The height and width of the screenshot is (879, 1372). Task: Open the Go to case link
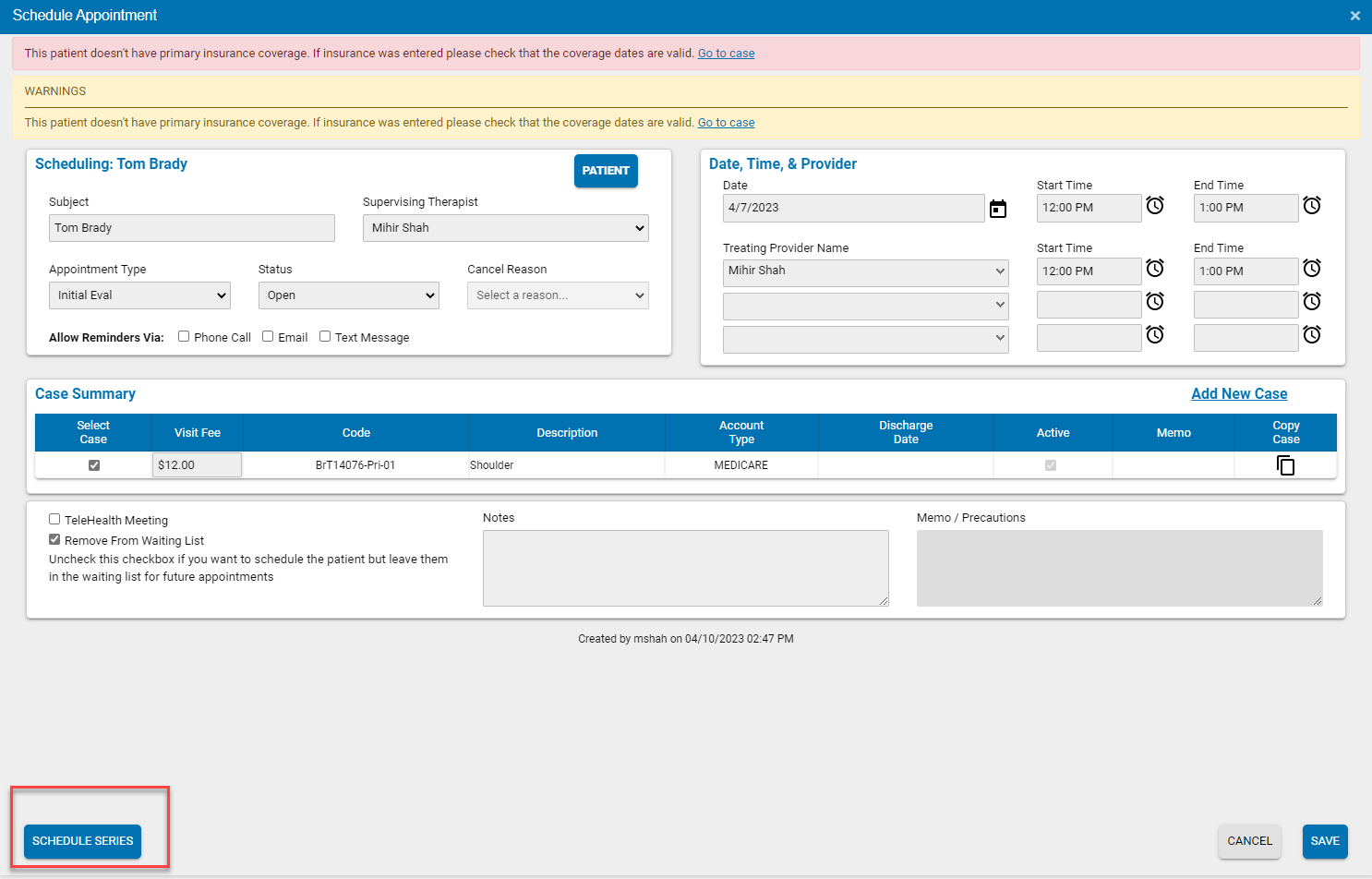coord(726,53)
